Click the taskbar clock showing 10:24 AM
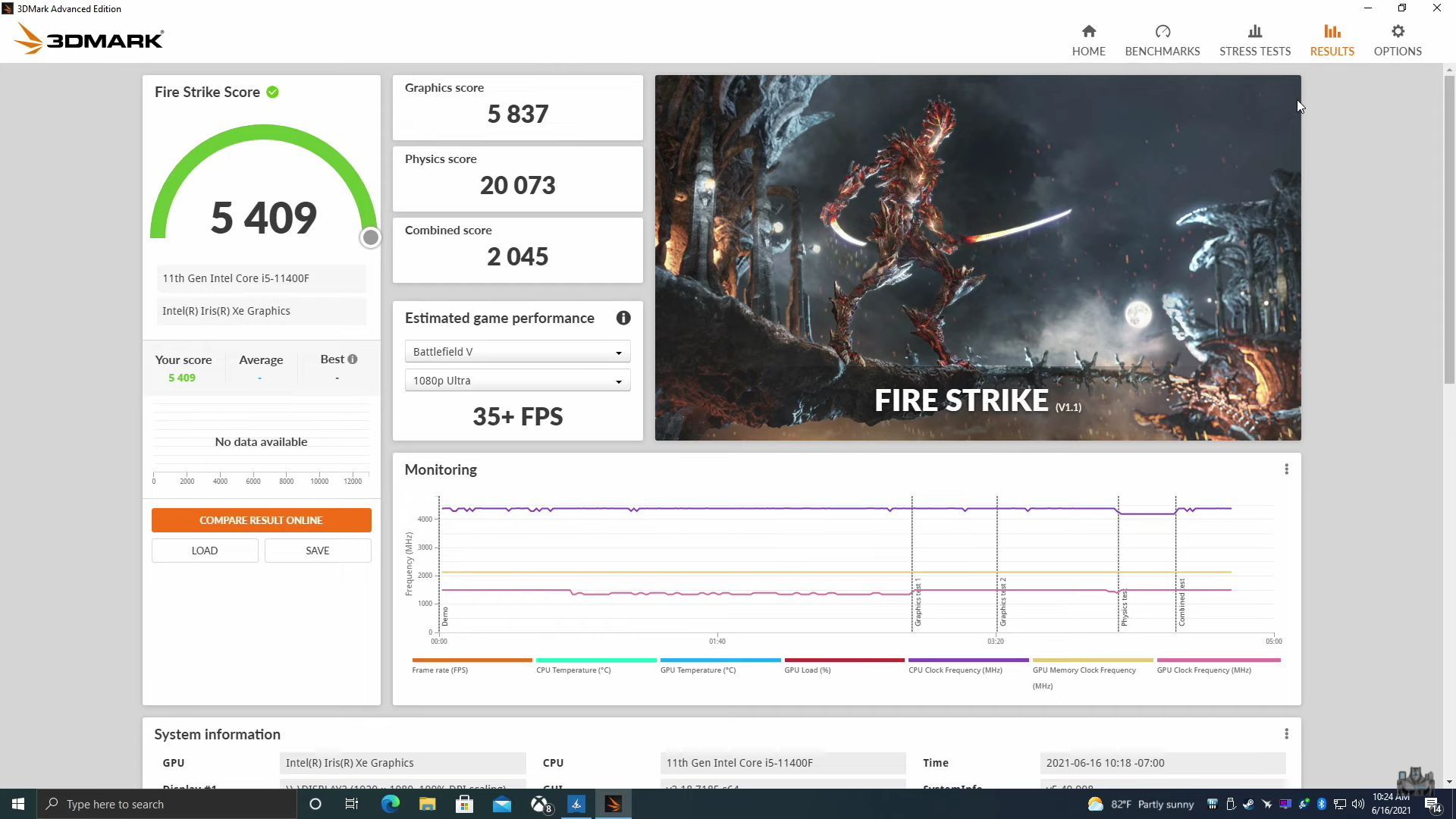The height and width of the screenshot is (819, 1456). (x=1391, y=804)
